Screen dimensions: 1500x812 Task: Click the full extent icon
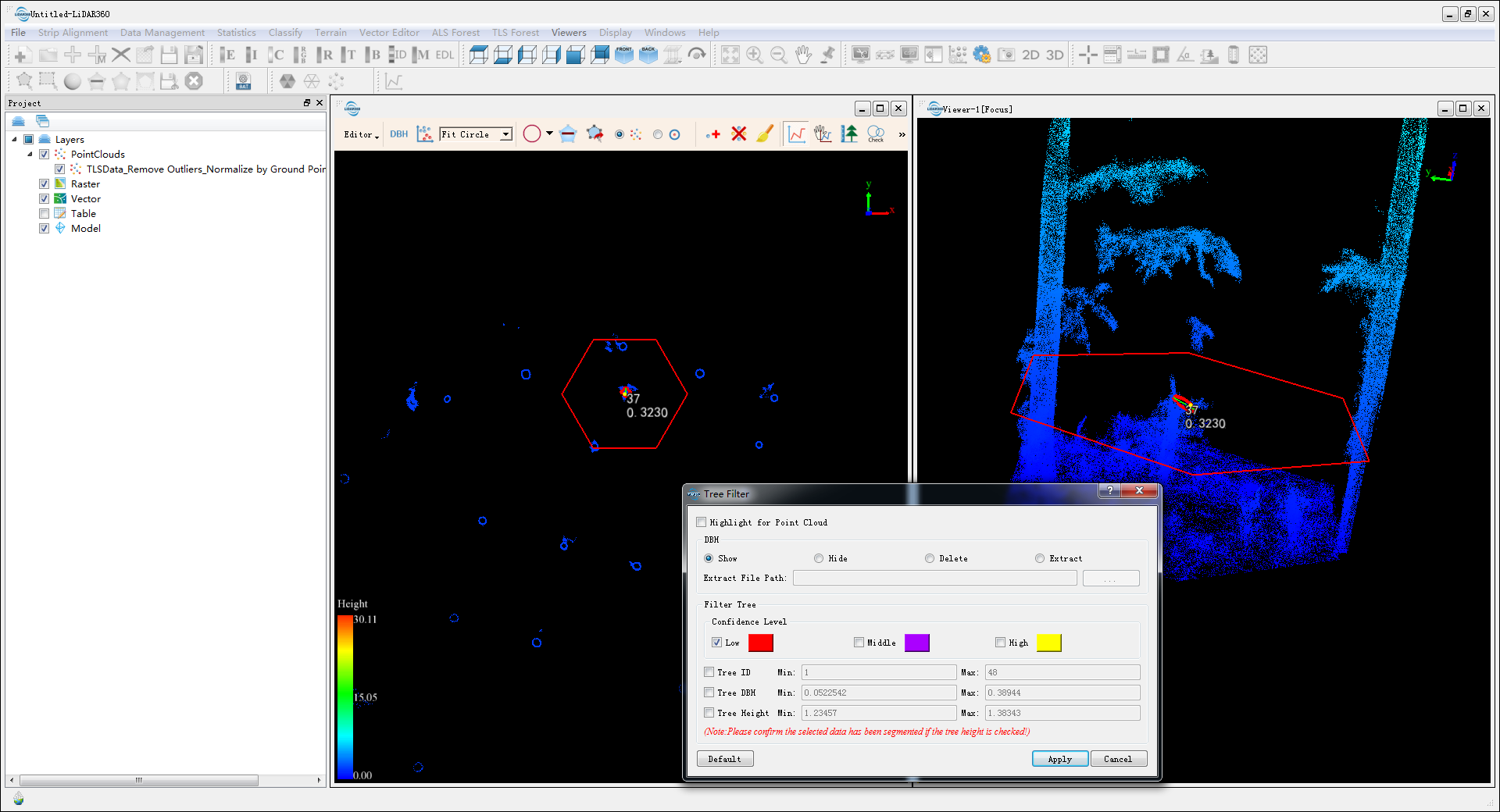point(730,55)
